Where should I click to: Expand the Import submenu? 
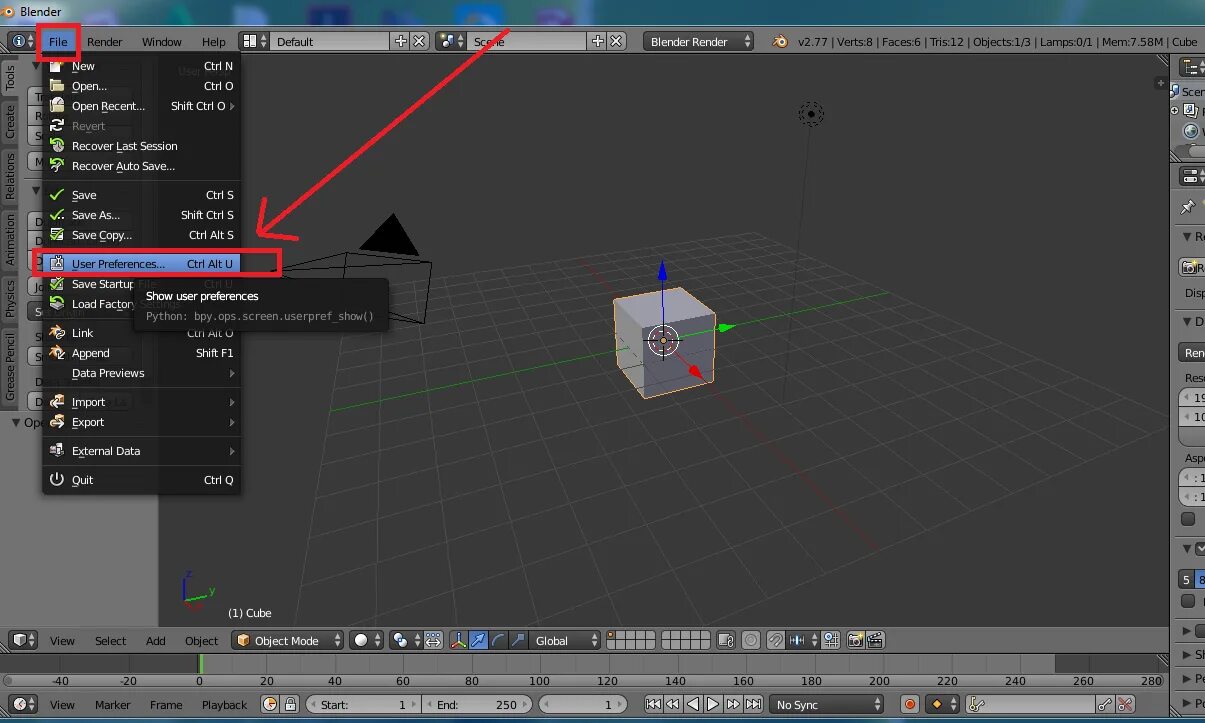coord(141,402)
